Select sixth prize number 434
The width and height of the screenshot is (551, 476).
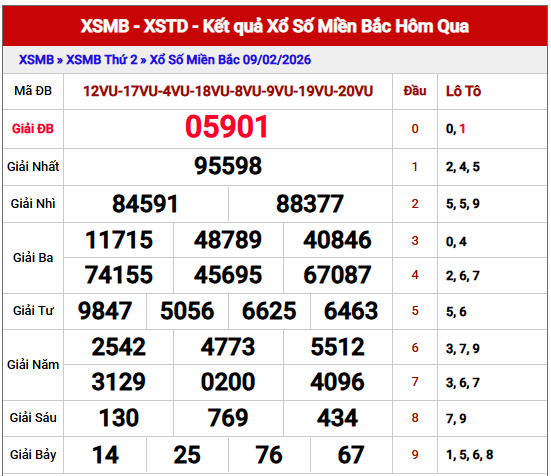click(x=338, y=418)
